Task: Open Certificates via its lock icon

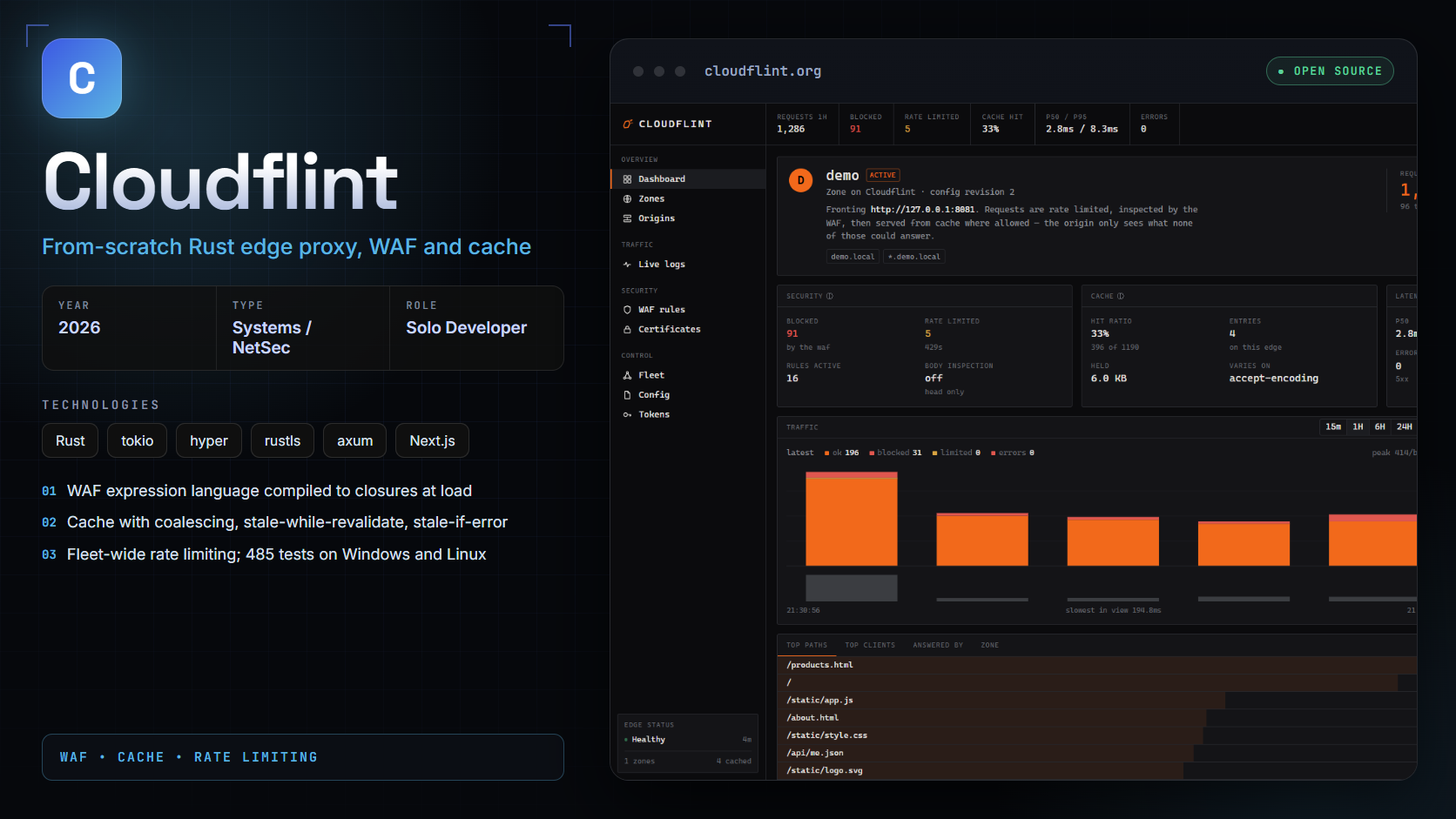Action: click(627, 330)
